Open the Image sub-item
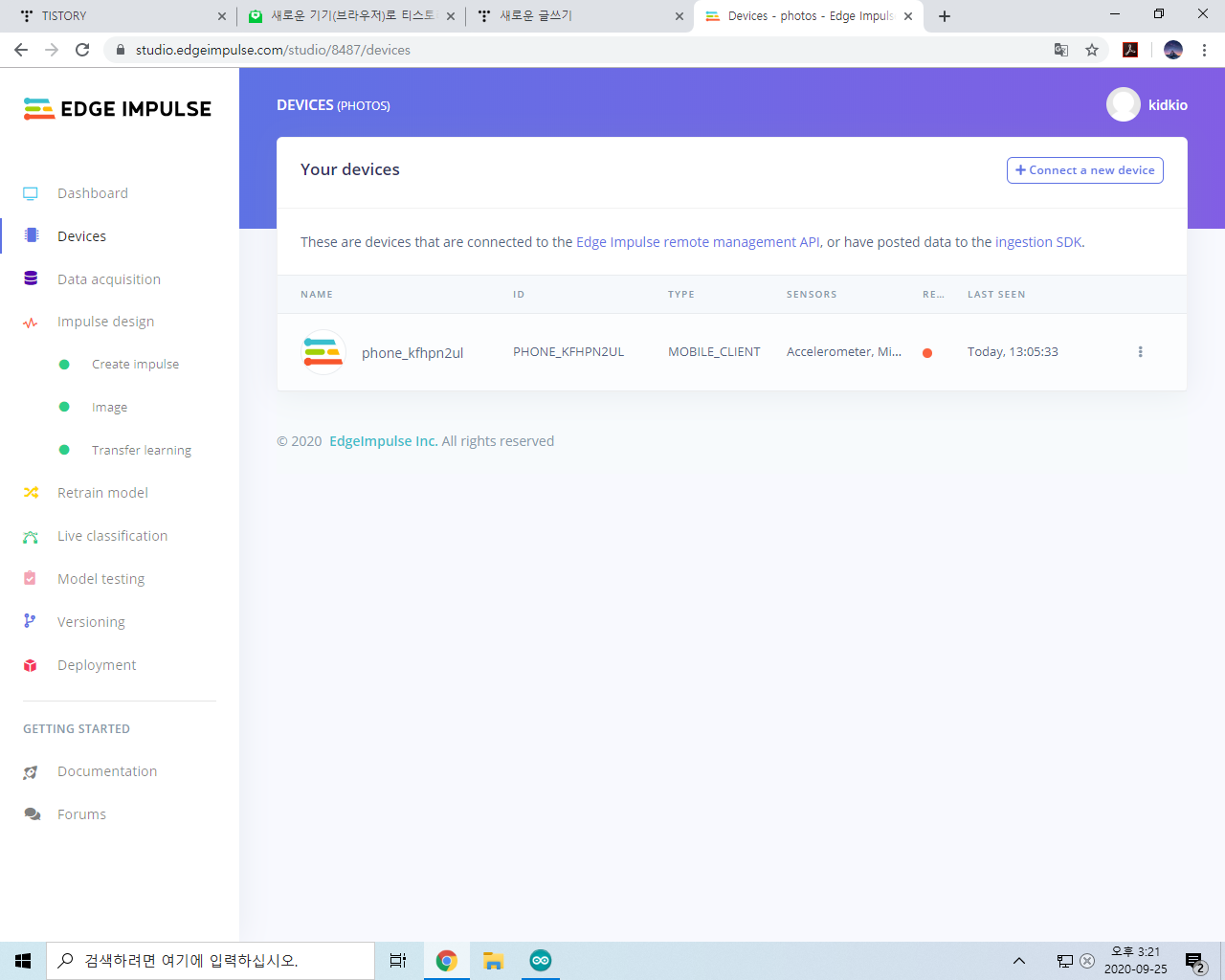This screenshot has width=1225, height=980. point(109,408)
